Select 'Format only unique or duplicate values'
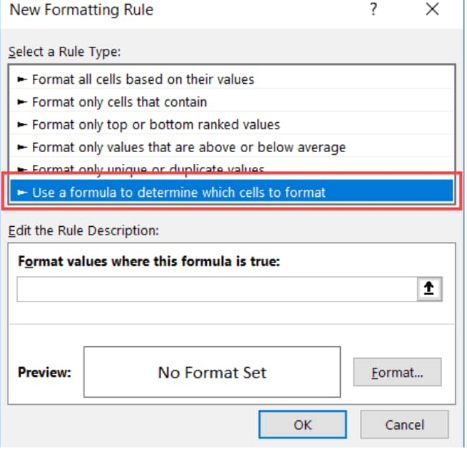The height and width of the screenshot is (453, 467). 232,168
